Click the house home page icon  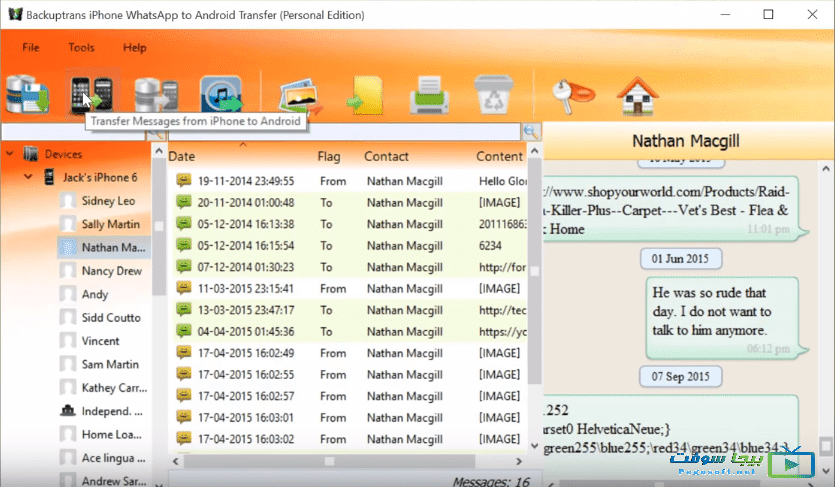637,95
